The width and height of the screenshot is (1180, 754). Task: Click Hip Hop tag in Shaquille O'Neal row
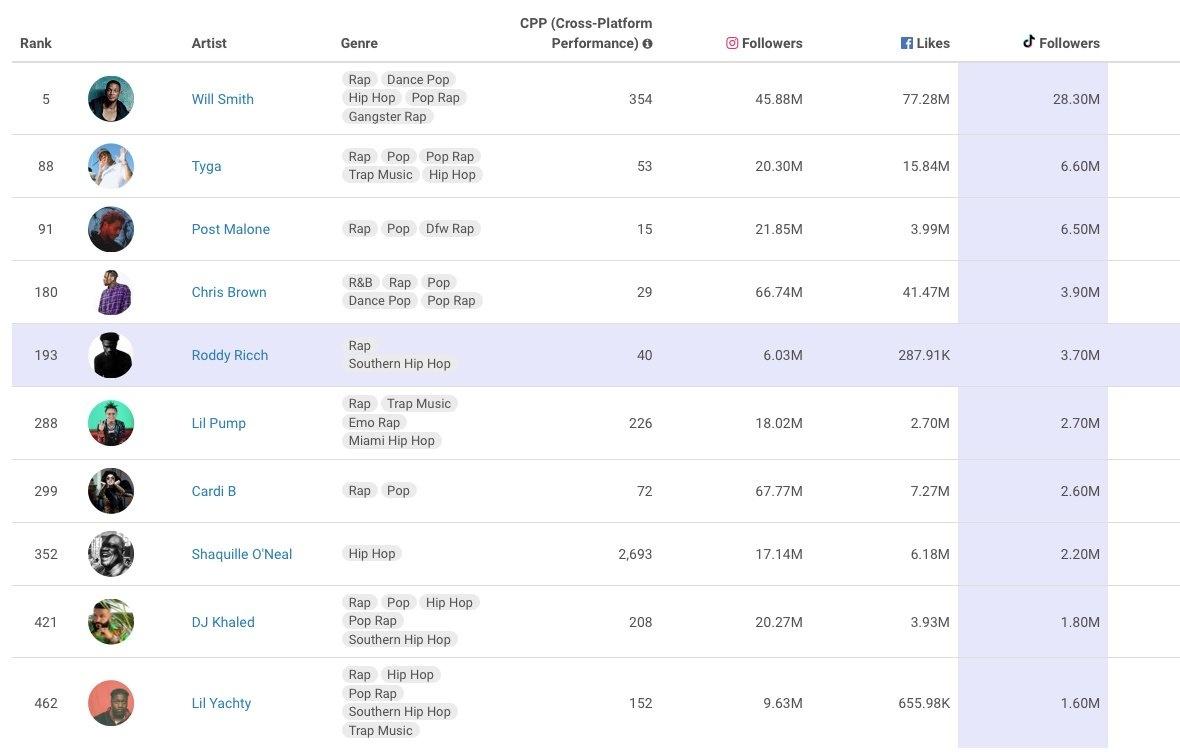click(372, 554)
